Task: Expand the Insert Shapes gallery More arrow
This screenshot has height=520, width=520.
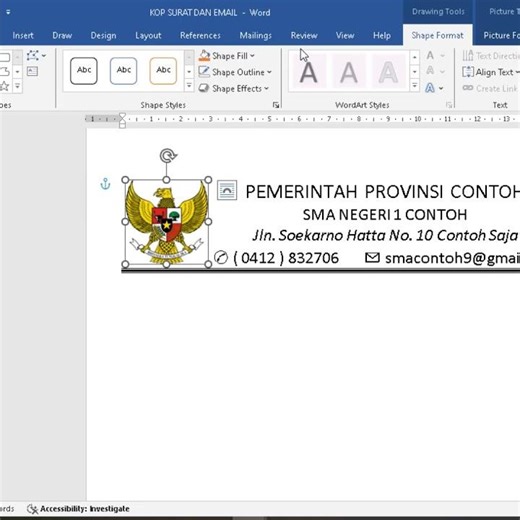Action: pyautogui.click(x=17, y=86)
